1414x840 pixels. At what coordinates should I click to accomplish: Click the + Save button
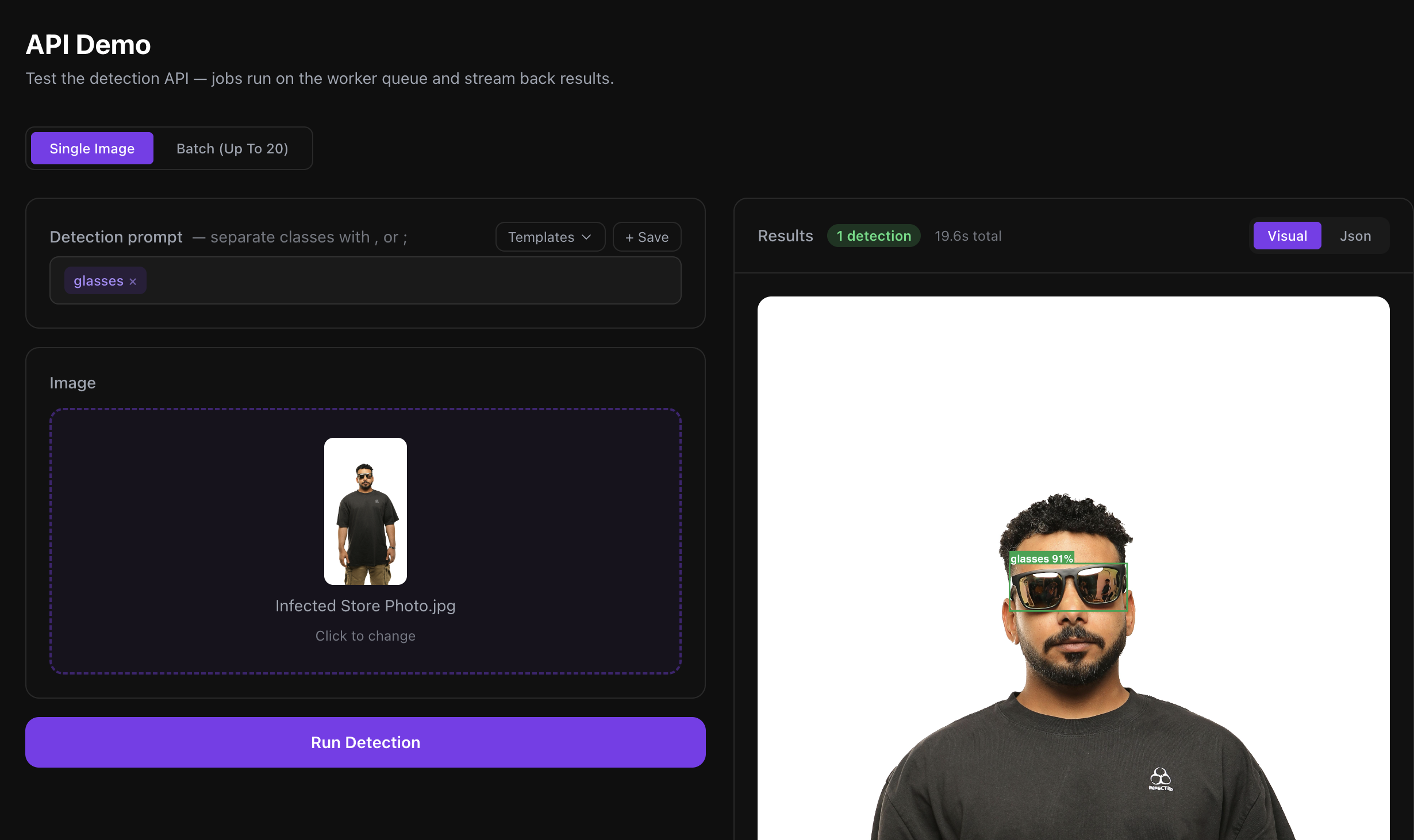pyautogui.click(x=647, y=237)
